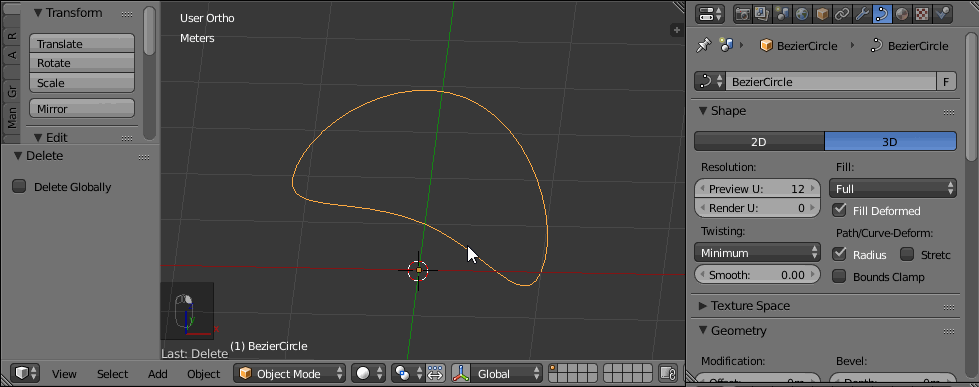979x387 pixels.
Task: Adjust the Render U resolution field
Action: [x=757, y=207]
